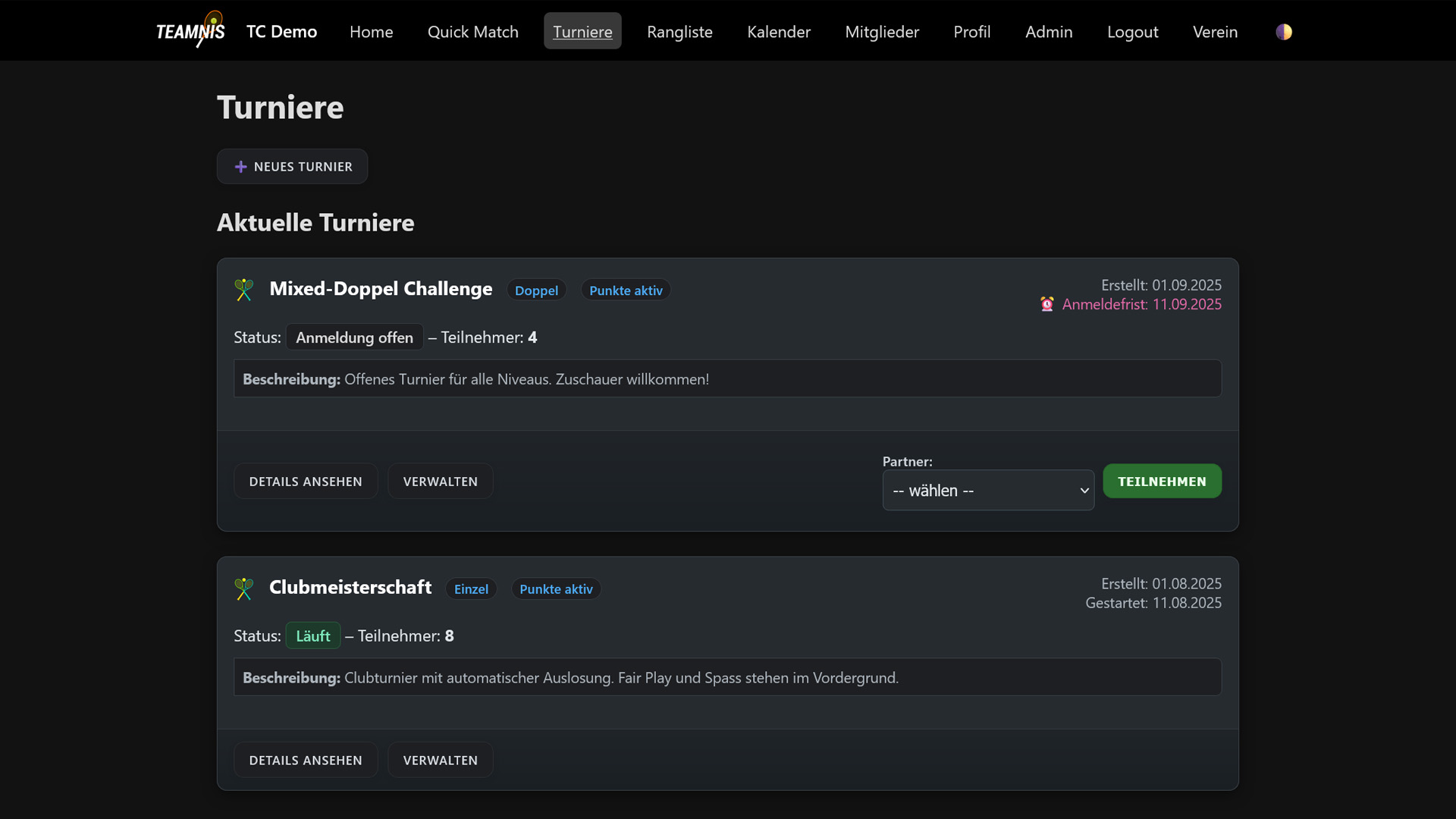Open Details ansehen for Mixed-Doppel Challenge
The width and height of the screenshot is (1456, 819).
[x=306, y=482]
